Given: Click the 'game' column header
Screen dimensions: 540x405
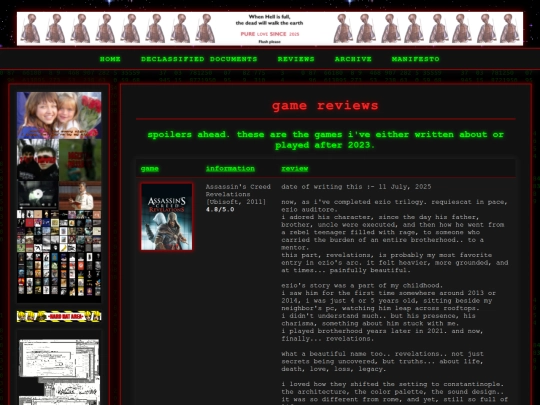Looking at the screenshot, I should (149, 168).
